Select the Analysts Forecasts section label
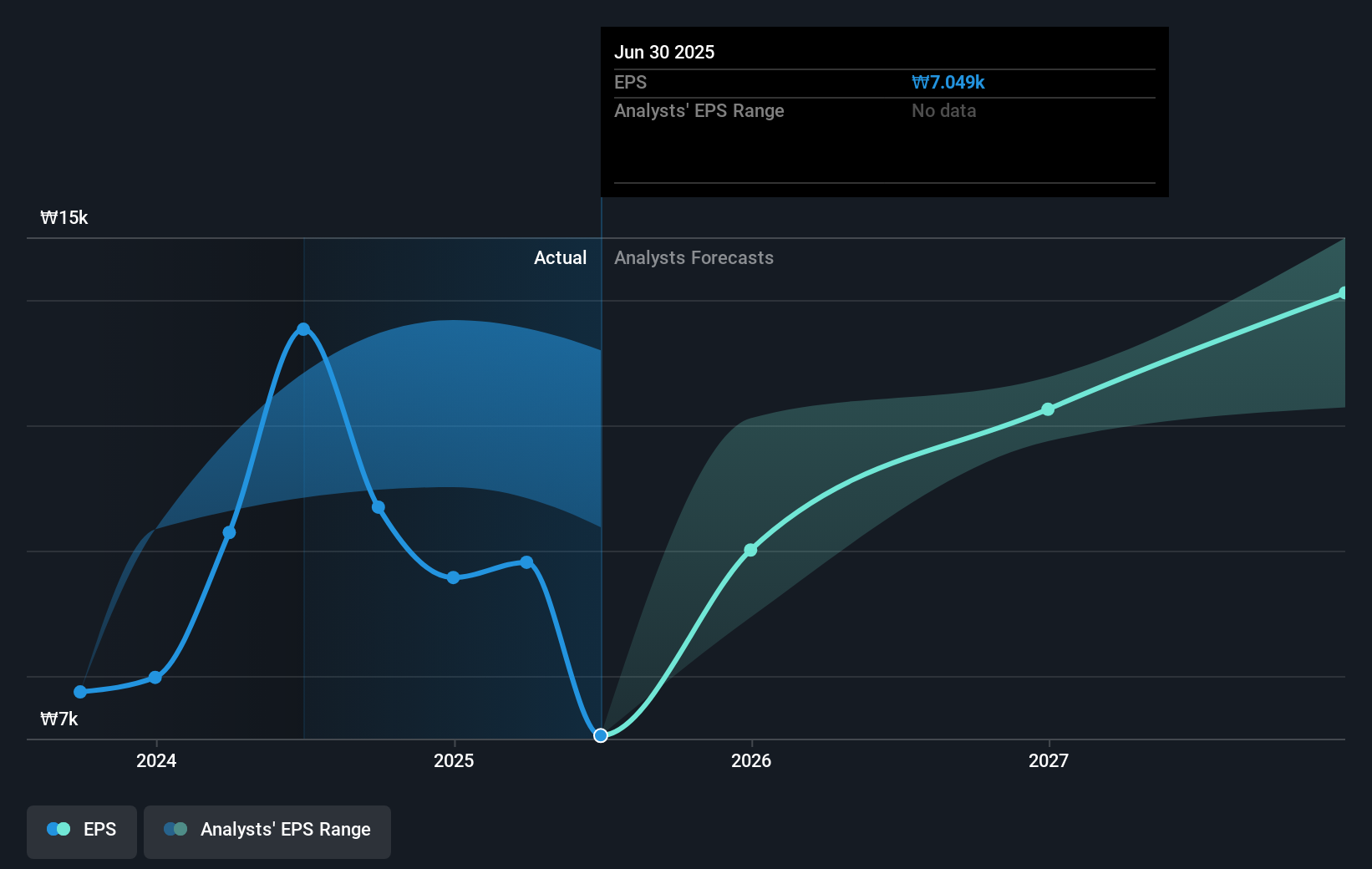The width and height of the screenshot is (1372, 869). [693, 257]
